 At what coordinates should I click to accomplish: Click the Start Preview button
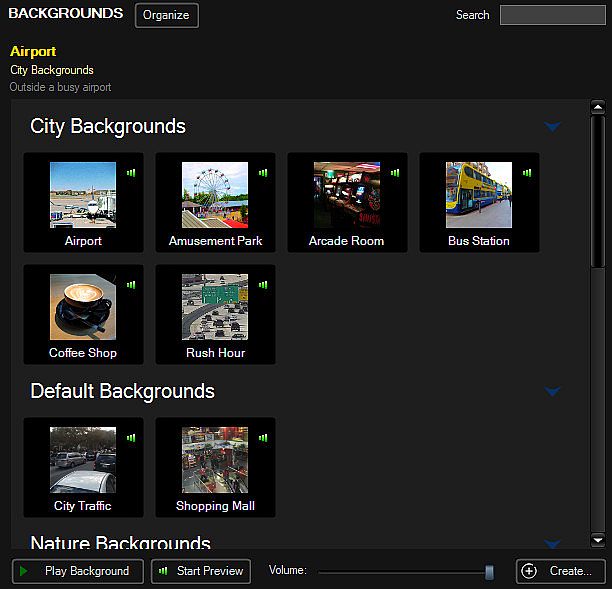tap(202, 571)
